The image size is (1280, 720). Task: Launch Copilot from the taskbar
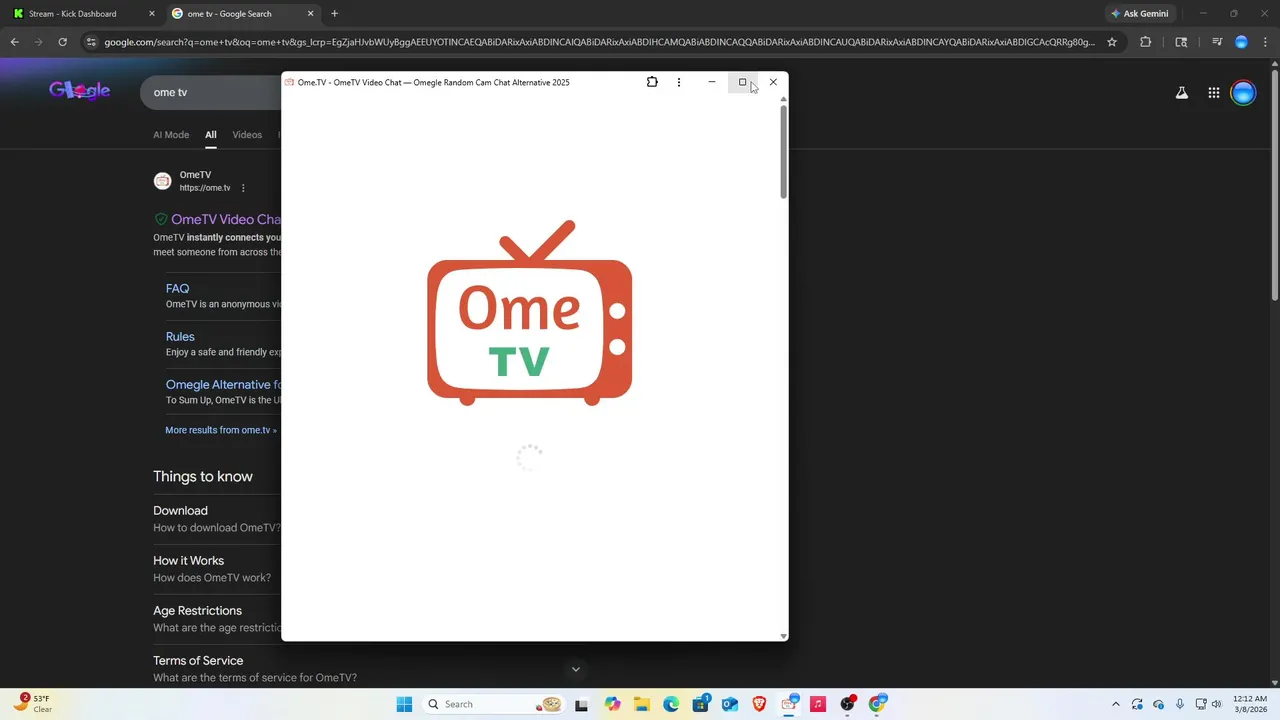(x=612, y=704)
